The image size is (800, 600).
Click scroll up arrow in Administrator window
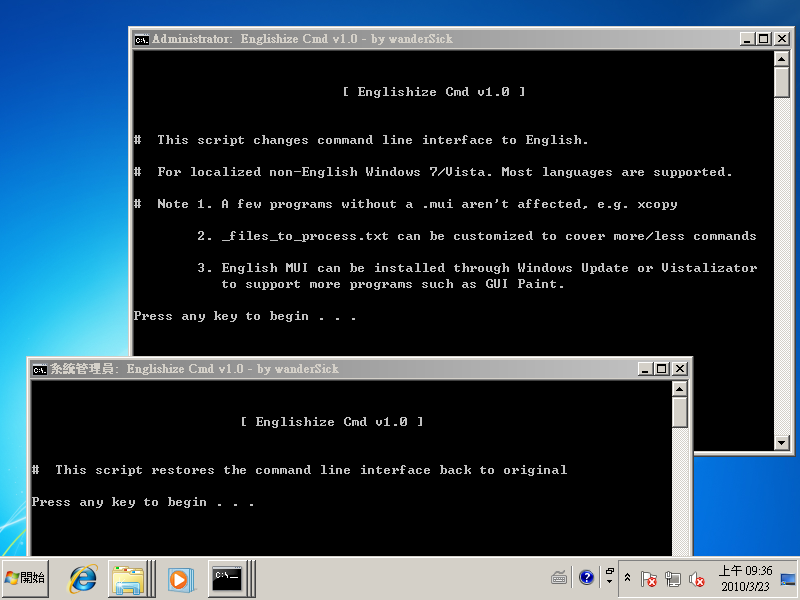point(782,59)
